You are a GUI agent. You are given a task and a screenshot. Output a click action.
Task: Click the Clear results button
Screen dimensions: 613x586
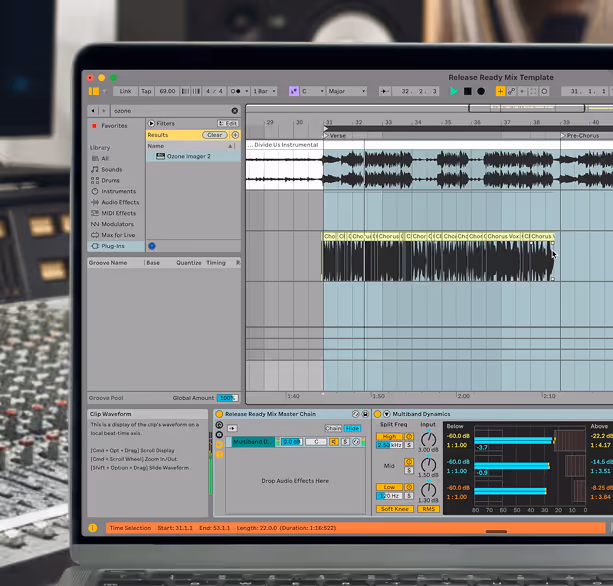pyautogui.click(x=215, y=135)
